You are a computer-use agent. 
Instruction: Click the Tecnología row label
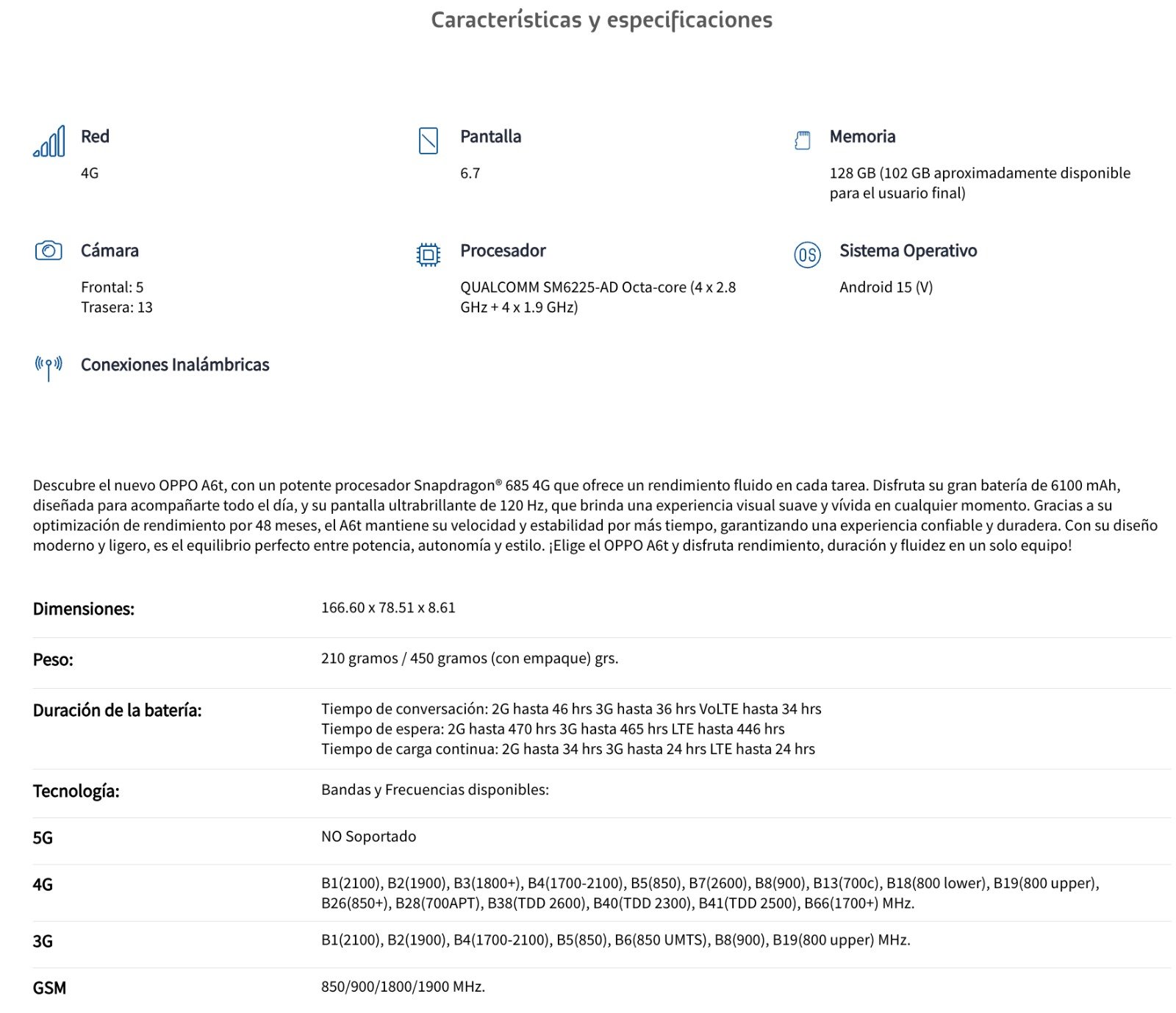[76, 791]
